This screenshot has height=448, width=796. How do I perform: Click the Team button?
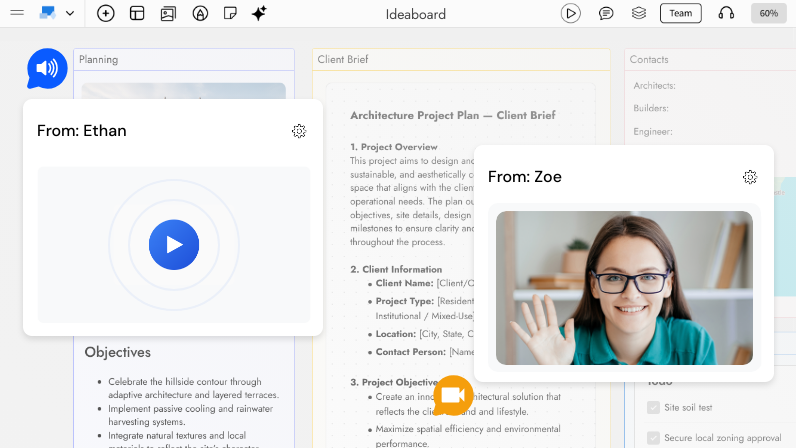point(681,13)
